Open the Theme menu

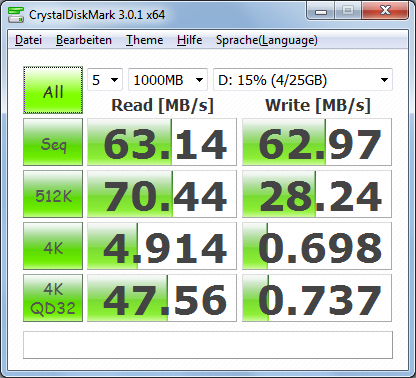coord(144,40)
